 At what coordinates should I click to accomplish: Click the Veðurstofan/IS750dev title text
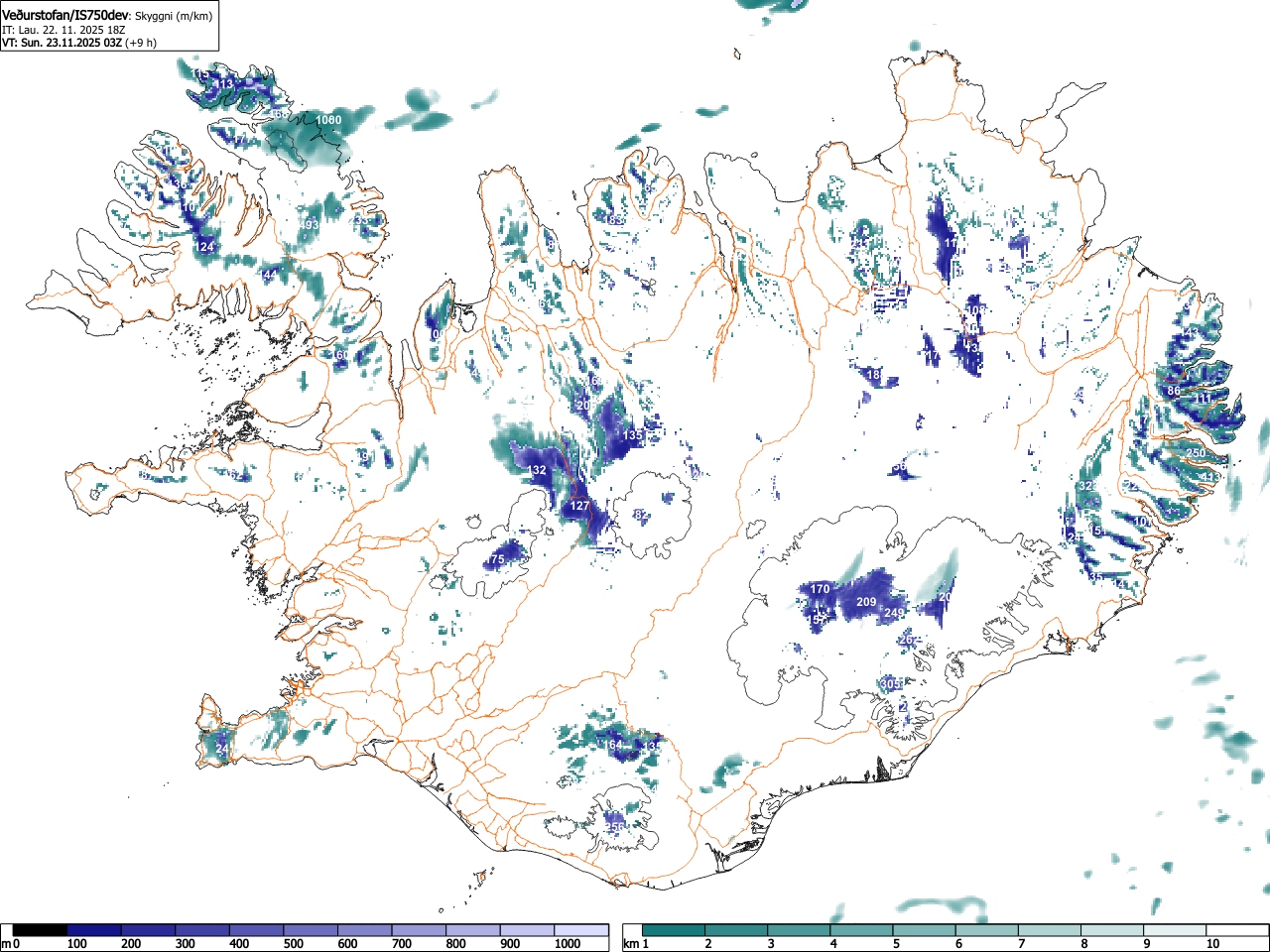tap(66, 15)
